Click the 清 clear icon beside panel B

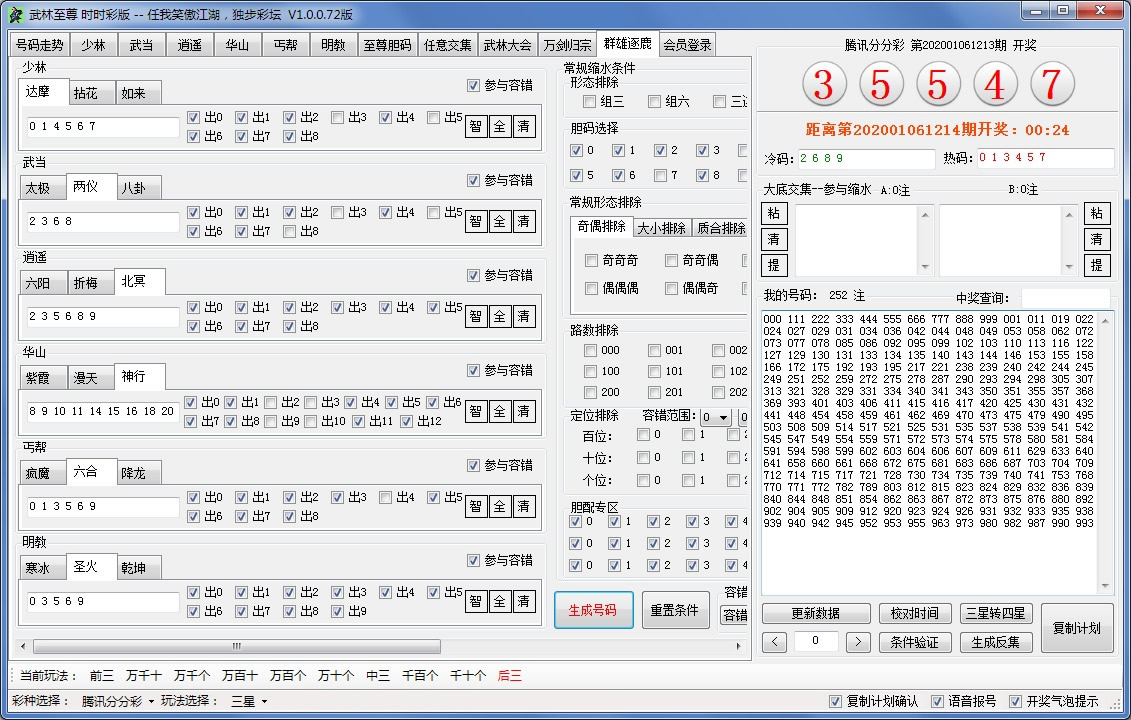[x=1097, y=240]
